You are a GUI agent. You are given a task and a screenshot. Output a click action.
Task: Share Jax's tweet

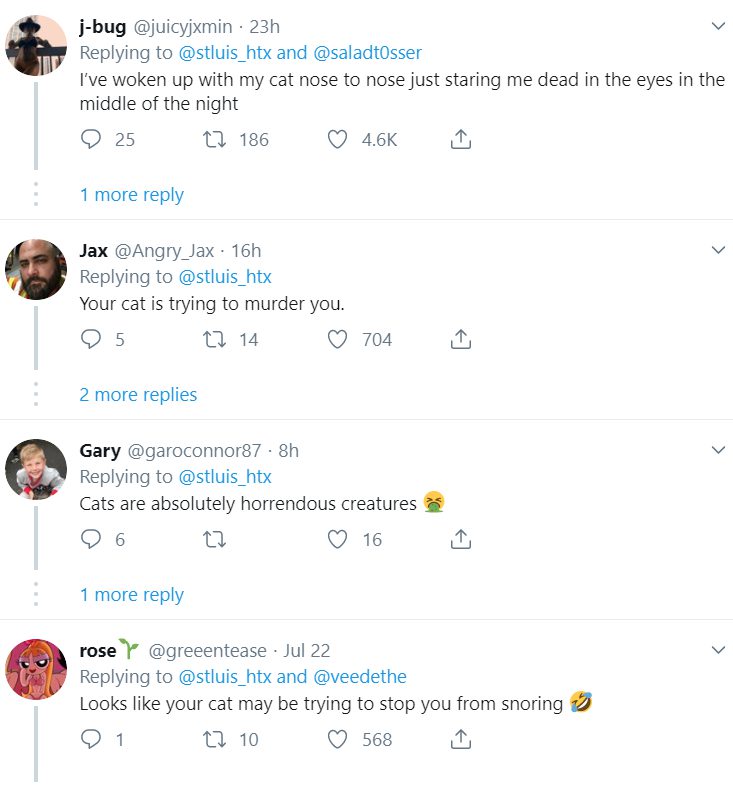point(460,340)
